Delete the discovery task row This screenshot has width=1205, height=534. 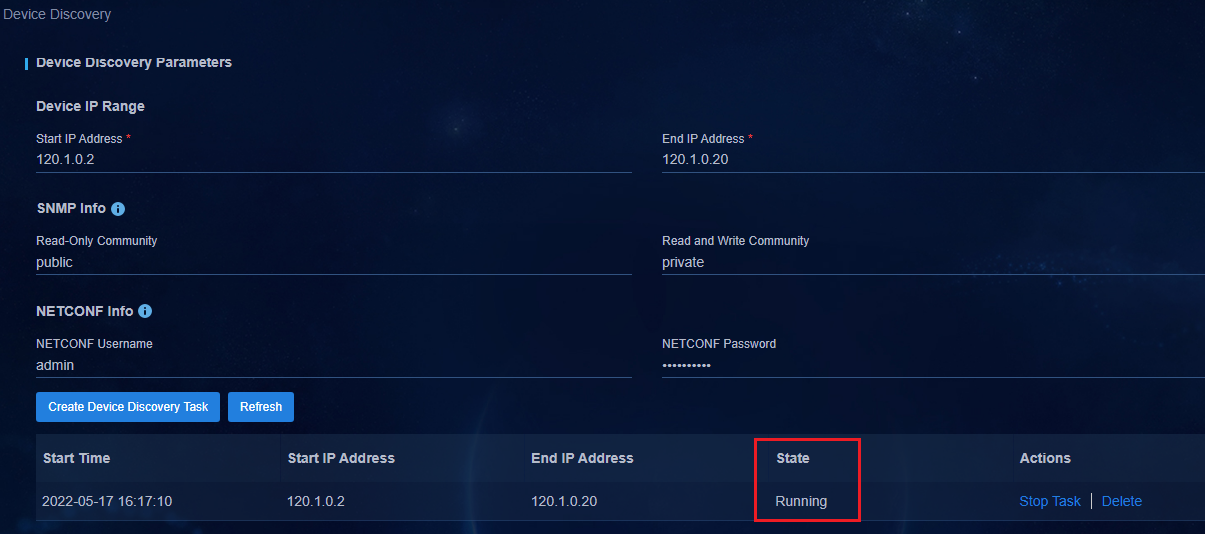(x=1122, y=501)
